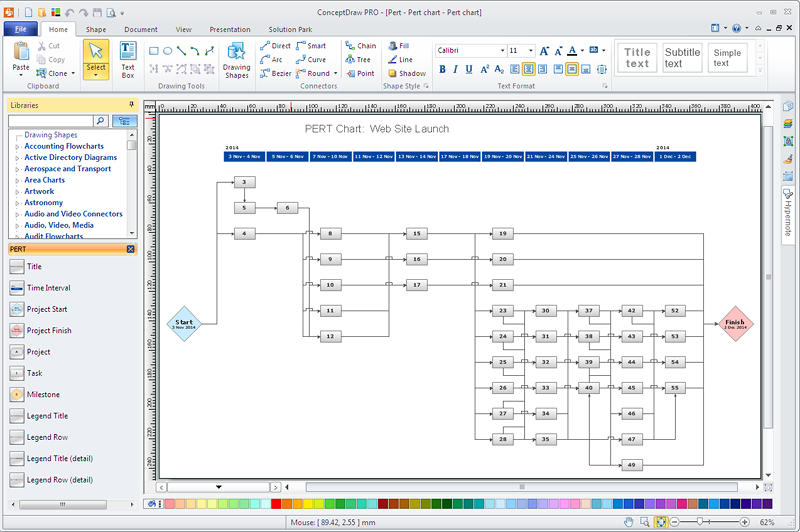Align text center

tap(529, 69)
